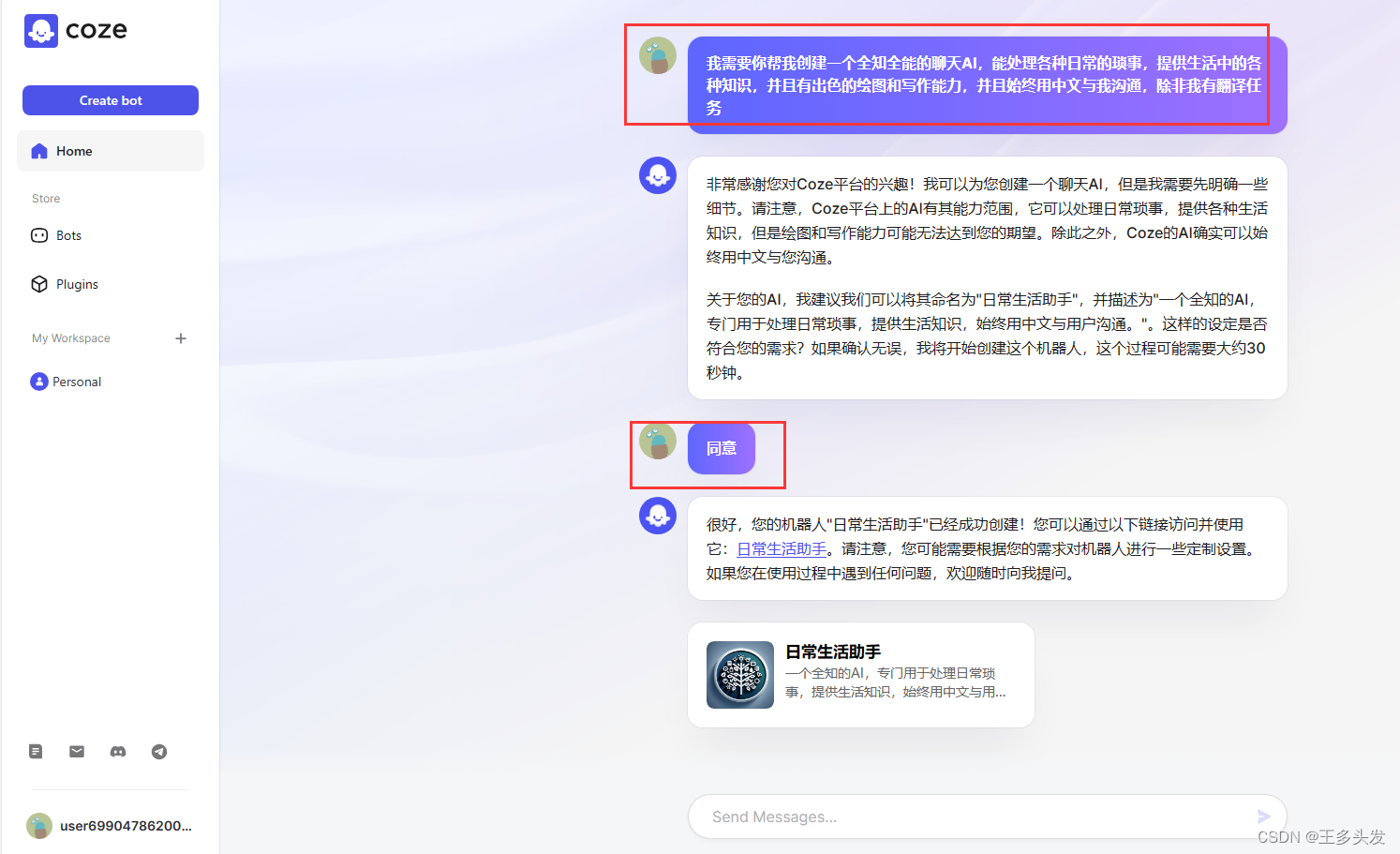
Task: Click the user avatar beside the first message
Action: [x=658, y=55]
